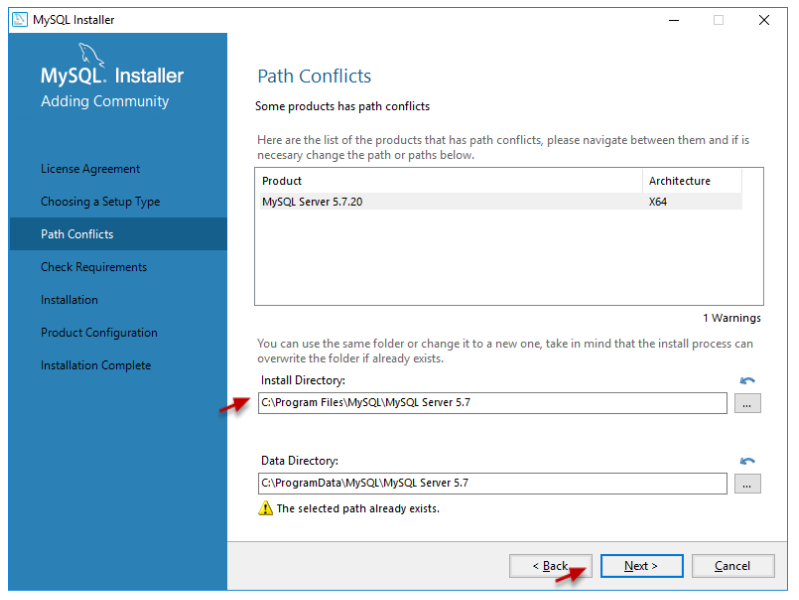Minimize the MySQL Installer window
Image resolution: width=799 pixels, height=600 pixels.
(x=674, y=20)
